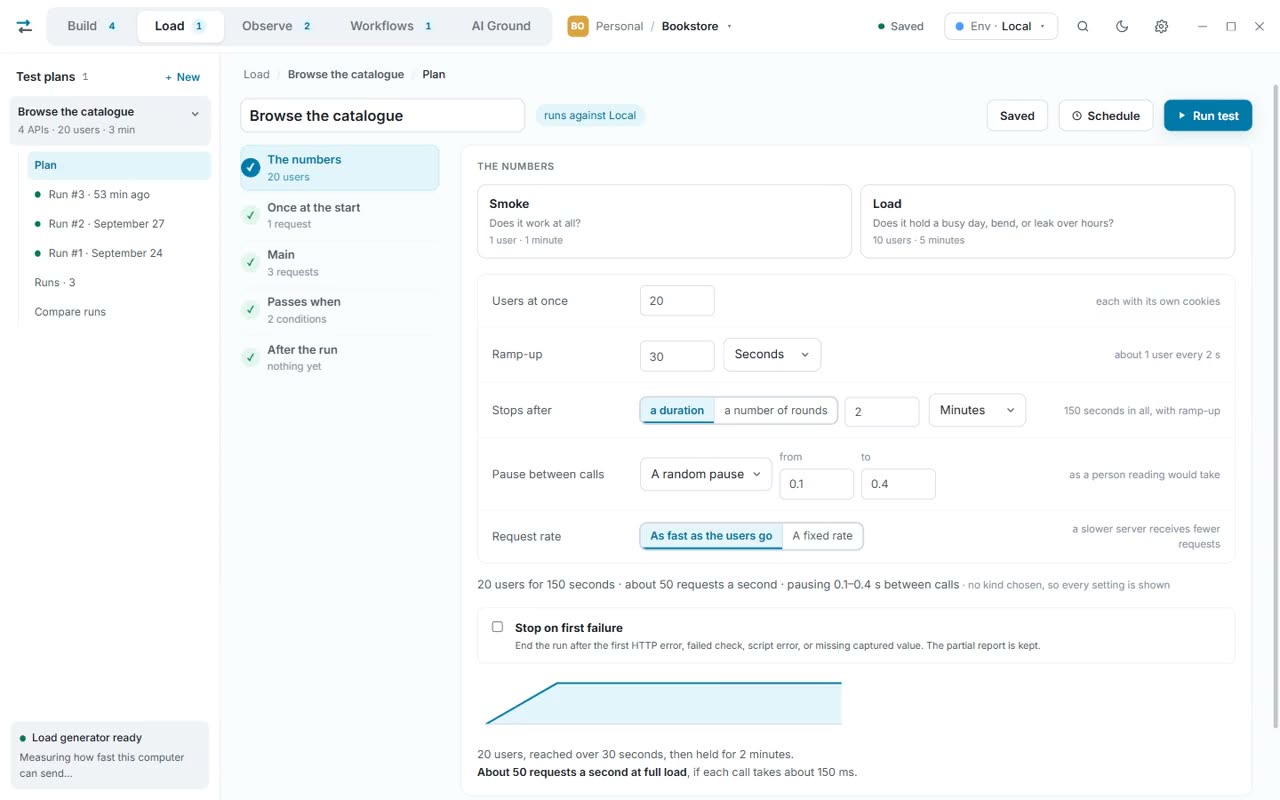Minimize the application window
This screenshot has height=800, width=1280.
pos(1202,26)
